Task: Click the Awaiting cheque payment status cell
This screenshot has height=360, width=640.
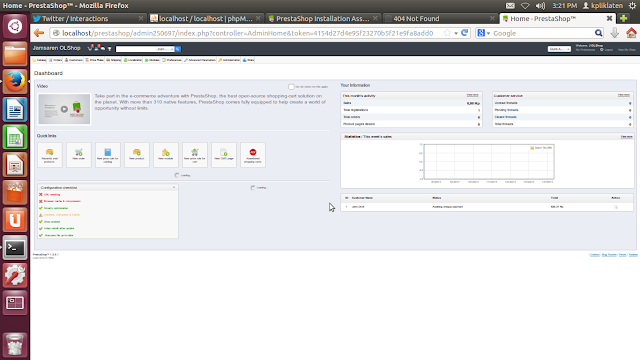Action: pyautogui.click(x=447, y=207)
